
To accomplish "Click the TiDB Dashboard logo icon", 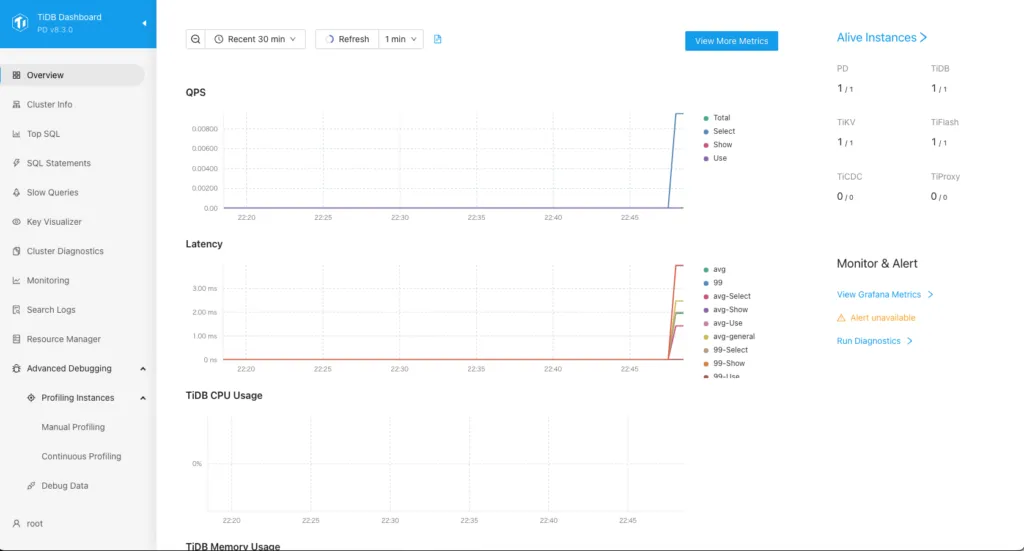I will [x=20, y=23].
